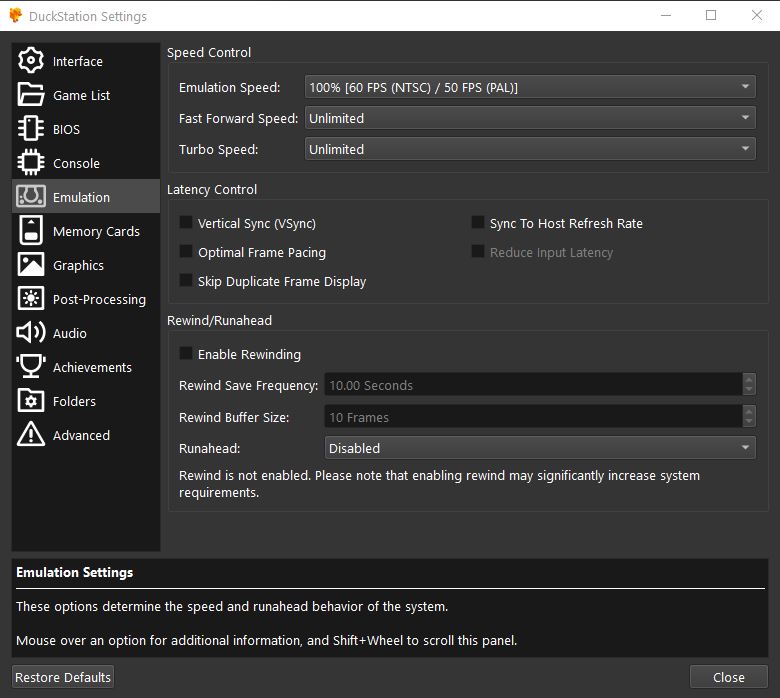Click the Folders settings icon

click(31, 400)
